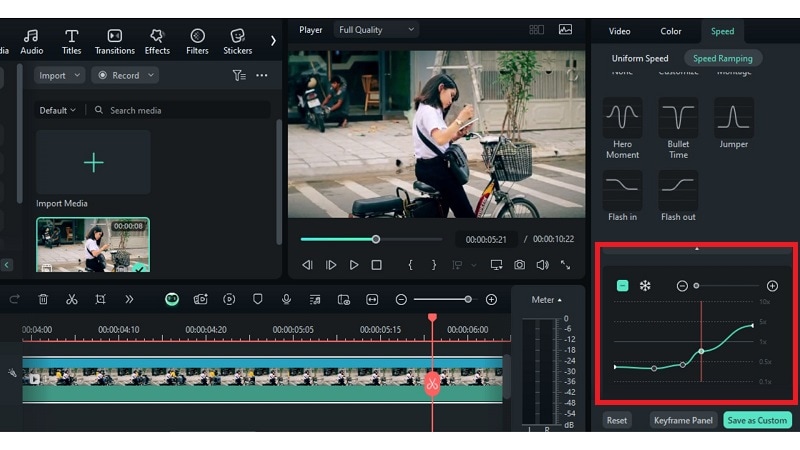800x450 pixels.
Task: Switch to Uniform Speed mode
Action: point(640,58)
